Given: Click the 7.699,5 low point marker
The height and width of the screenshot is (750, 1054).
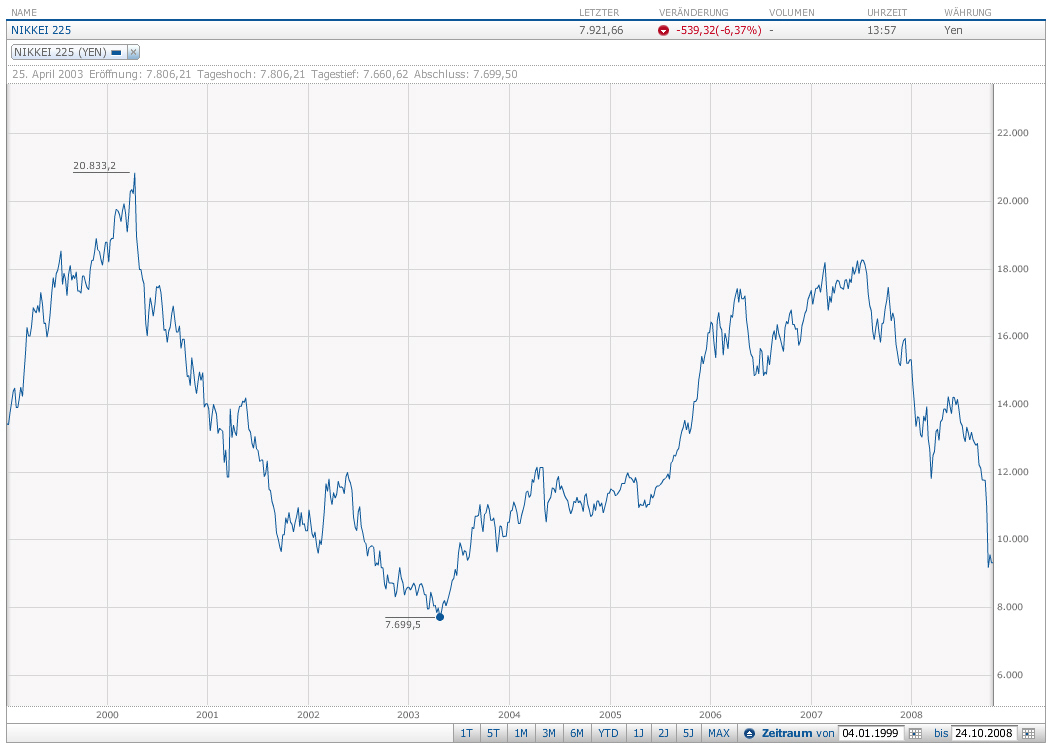Looking at the screenshot, I should point(440,617).
